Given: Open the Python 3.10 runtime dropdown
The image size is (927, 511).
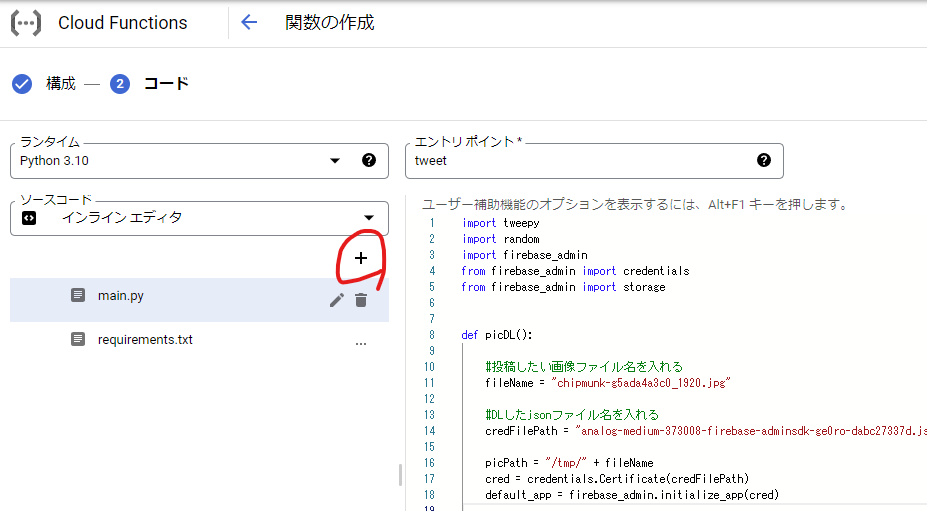Looking at the screenshot, I should click(199, 161).
